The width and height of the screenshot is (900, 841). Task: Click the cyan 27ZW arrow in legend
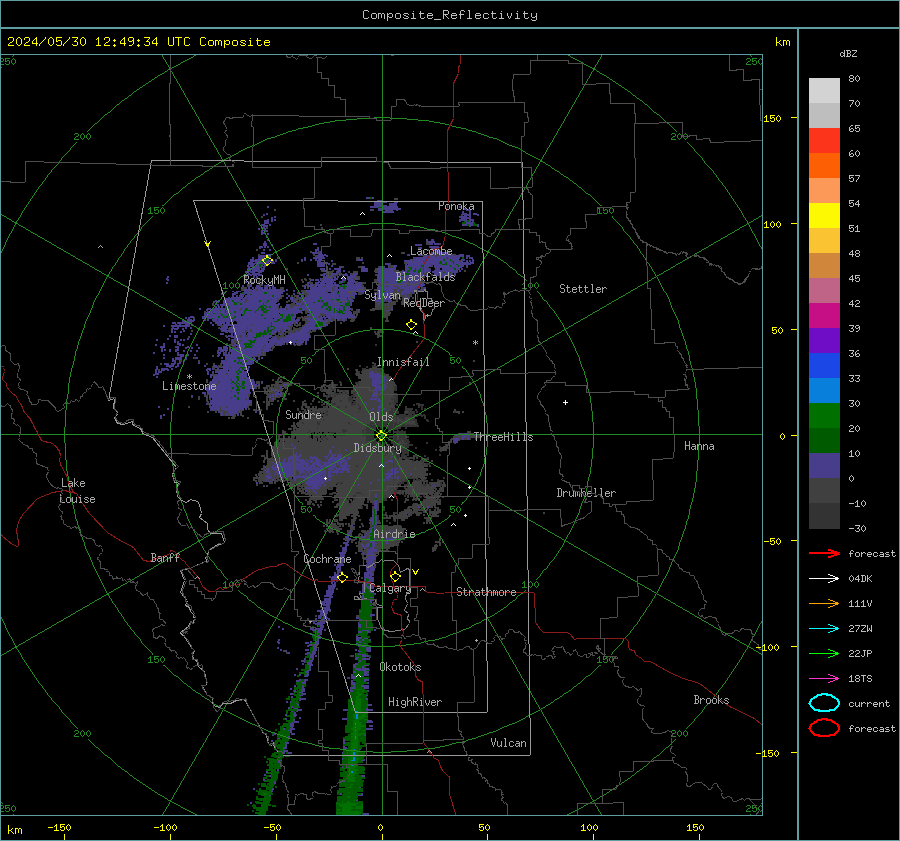click(824, 629)
